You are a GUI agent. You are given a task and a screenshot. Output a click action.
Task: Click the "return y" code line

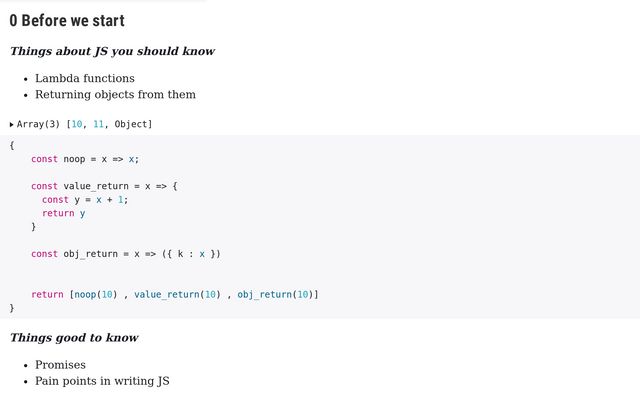click(x=64, y=213)
